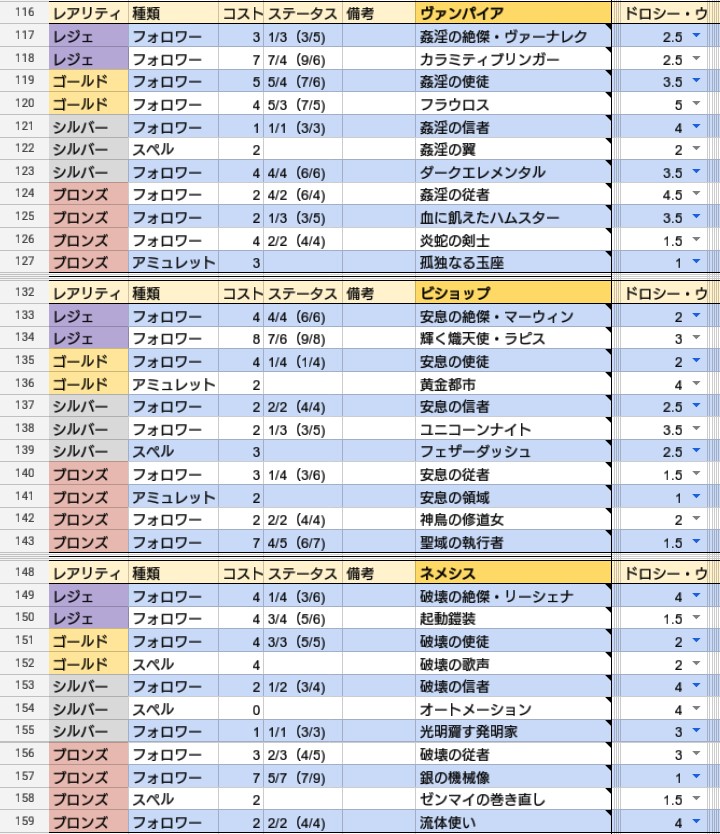This screenshot has width=720, height=834.
Task: Select cell 姦淫の信者
Action: click(x=513, y=127)
